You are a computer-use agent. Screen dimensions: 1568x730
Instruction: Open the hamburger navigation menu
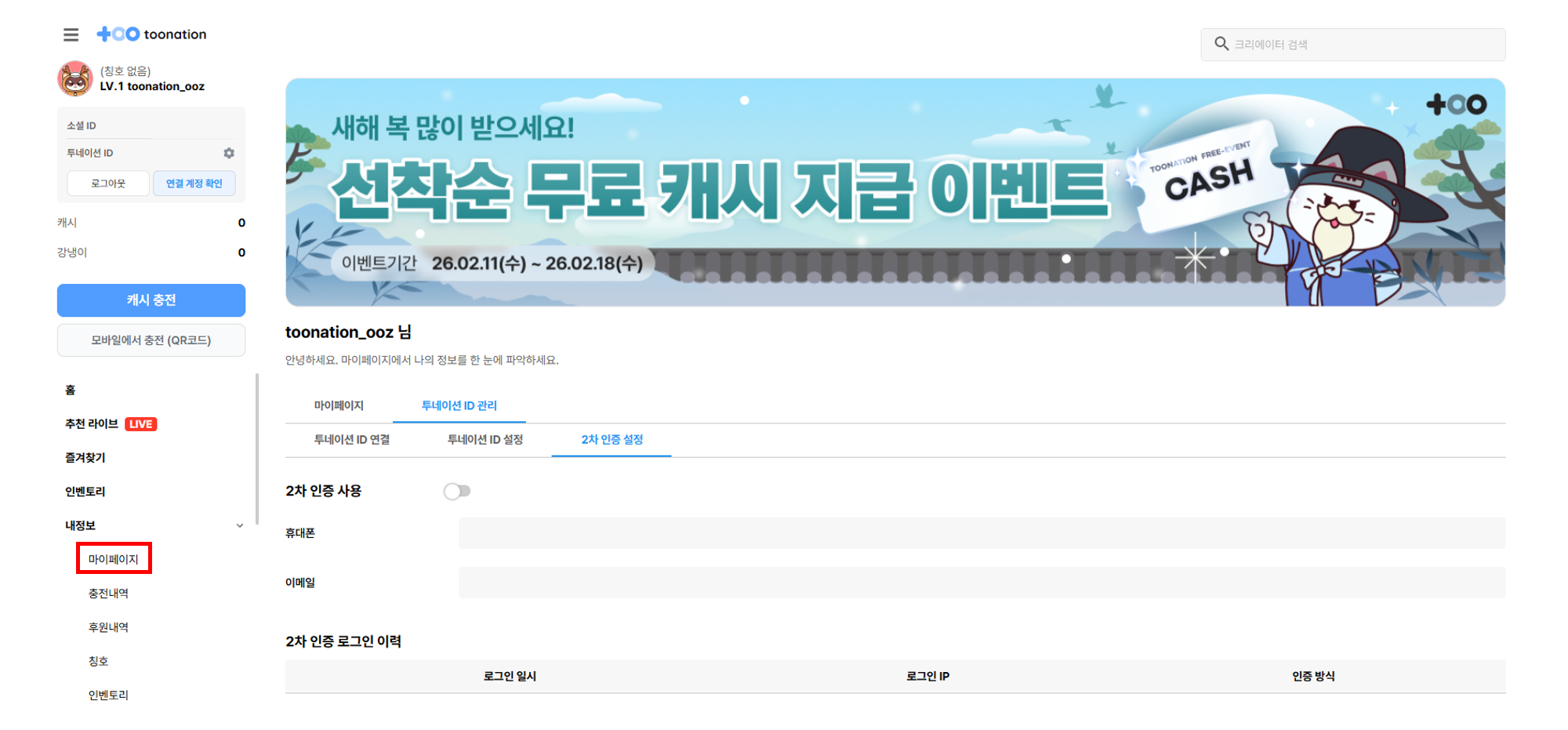tap(71, 35)
